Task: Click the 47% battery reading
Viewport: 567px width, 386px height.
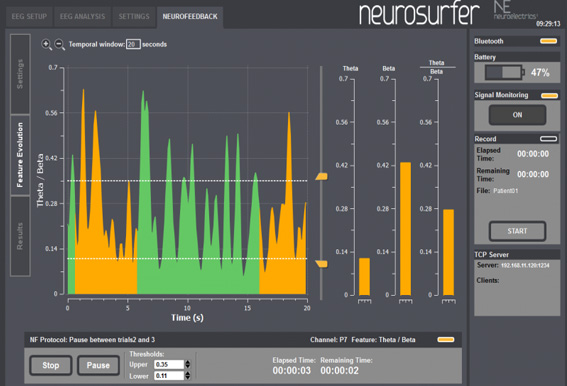Action: [540, 73]
